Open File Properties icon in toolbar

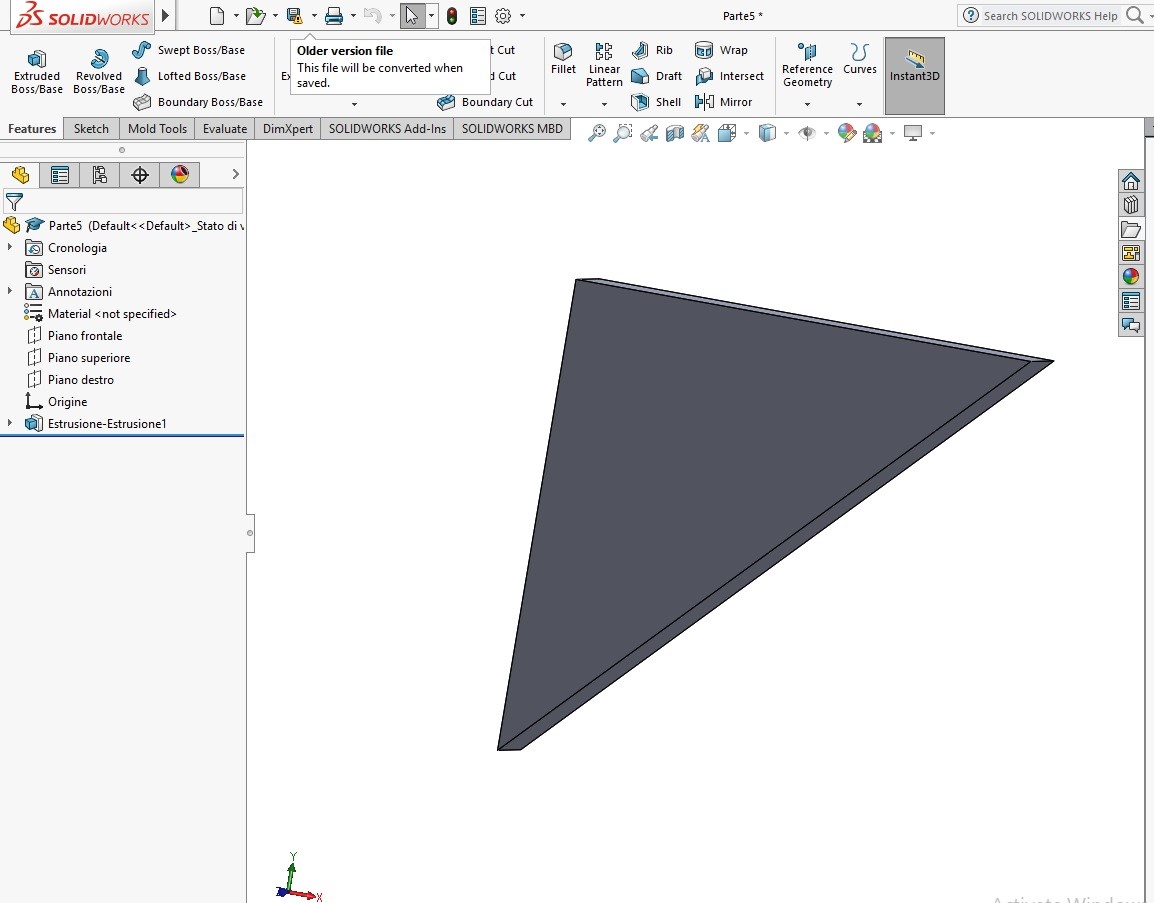coord(478,15)
